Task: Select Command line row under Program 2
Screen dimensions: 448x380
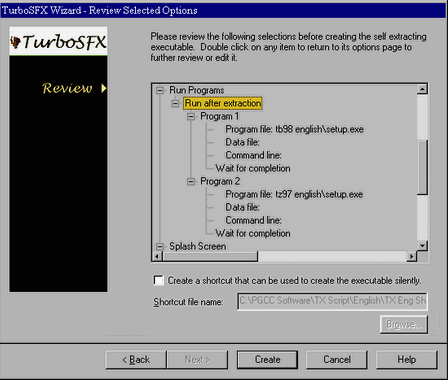Action: (x=253, y=220)
